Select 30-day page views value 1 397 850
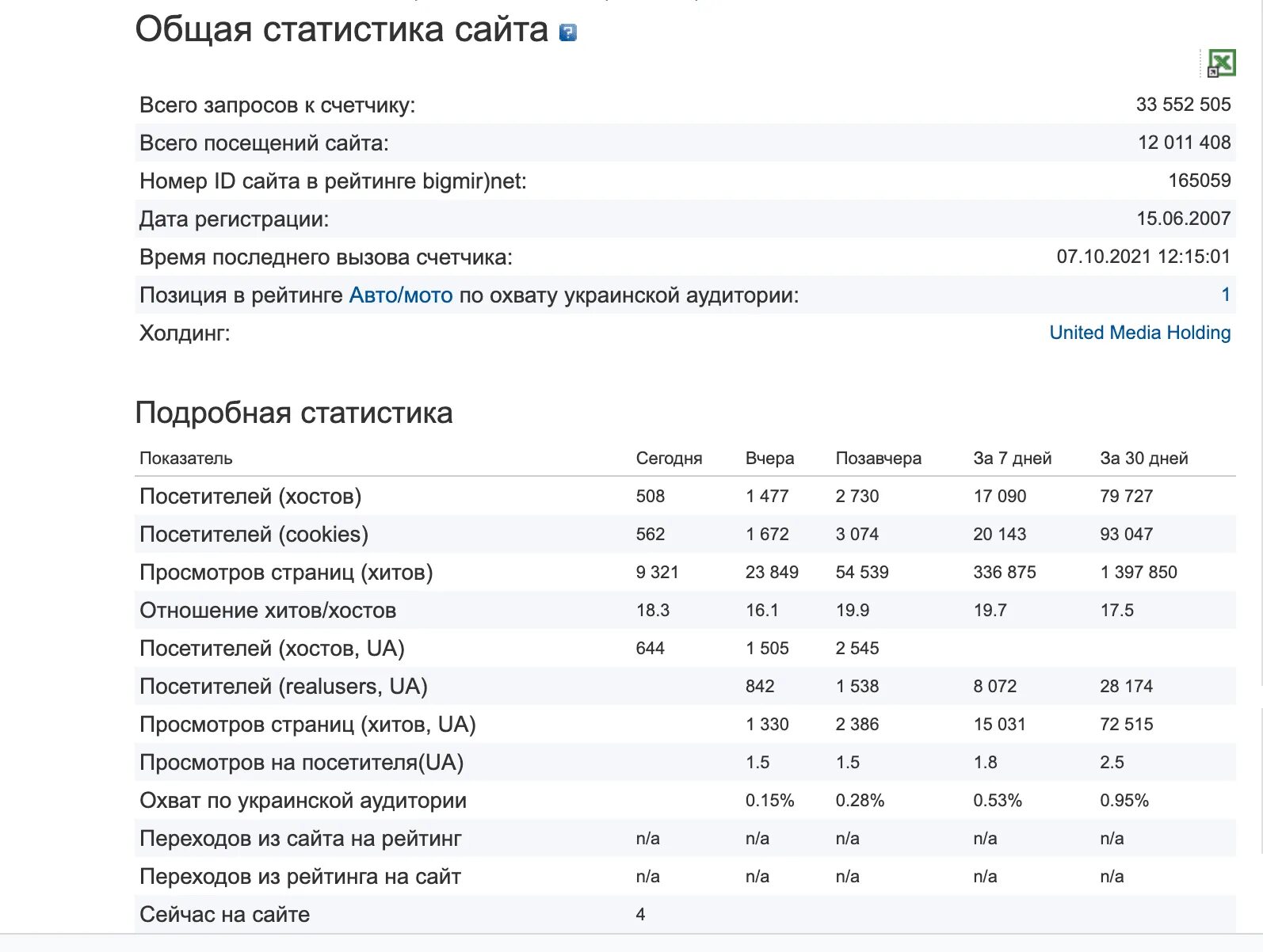 pos(1138,572)
